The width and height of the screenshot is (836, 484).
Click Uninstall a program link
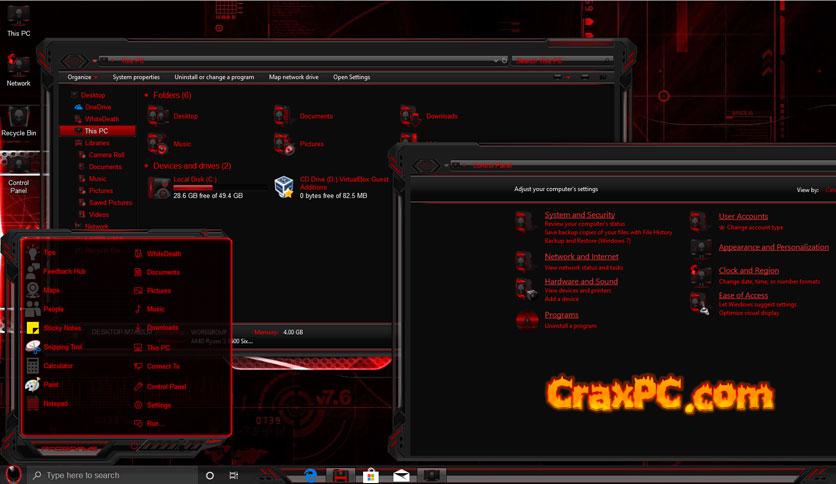click(x=570, y=326)
